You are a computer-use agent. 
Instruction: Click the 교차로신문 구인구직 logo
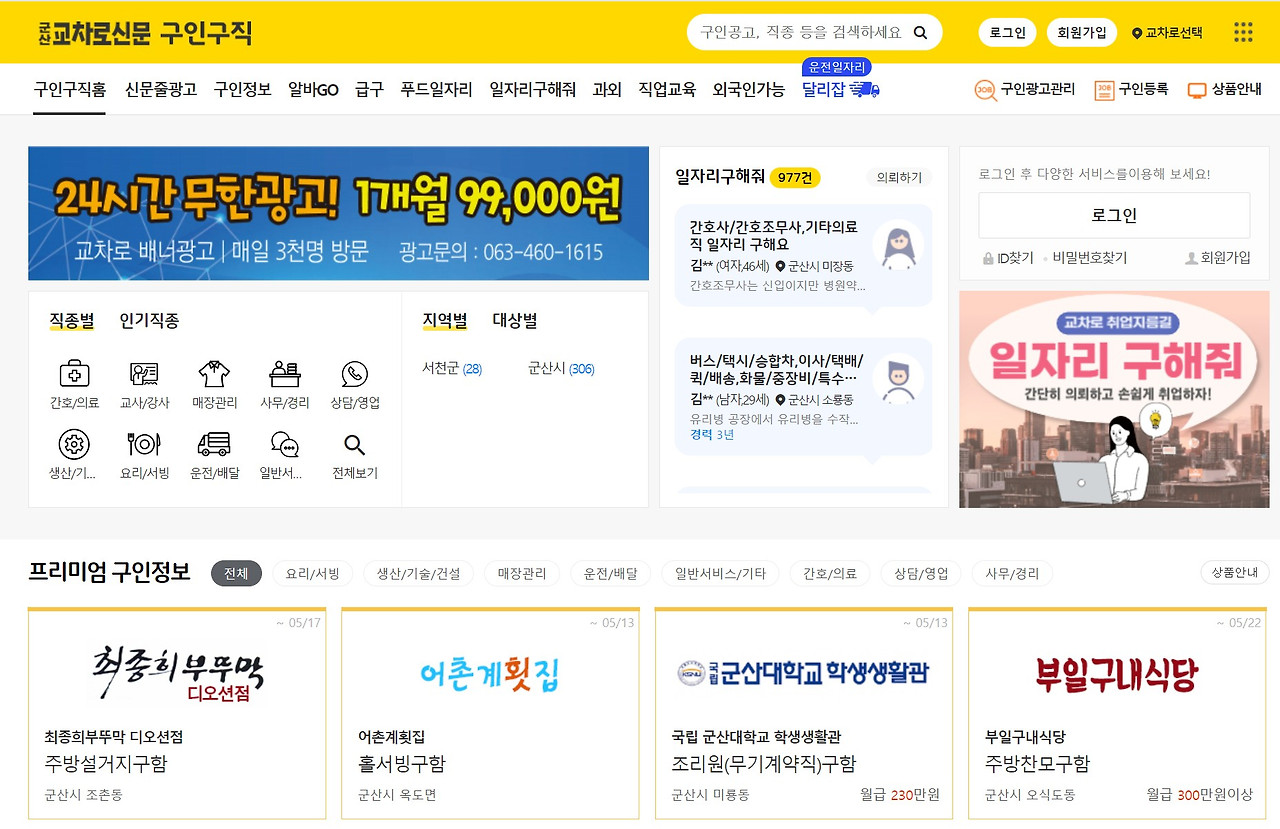click(x=145, y=33)
